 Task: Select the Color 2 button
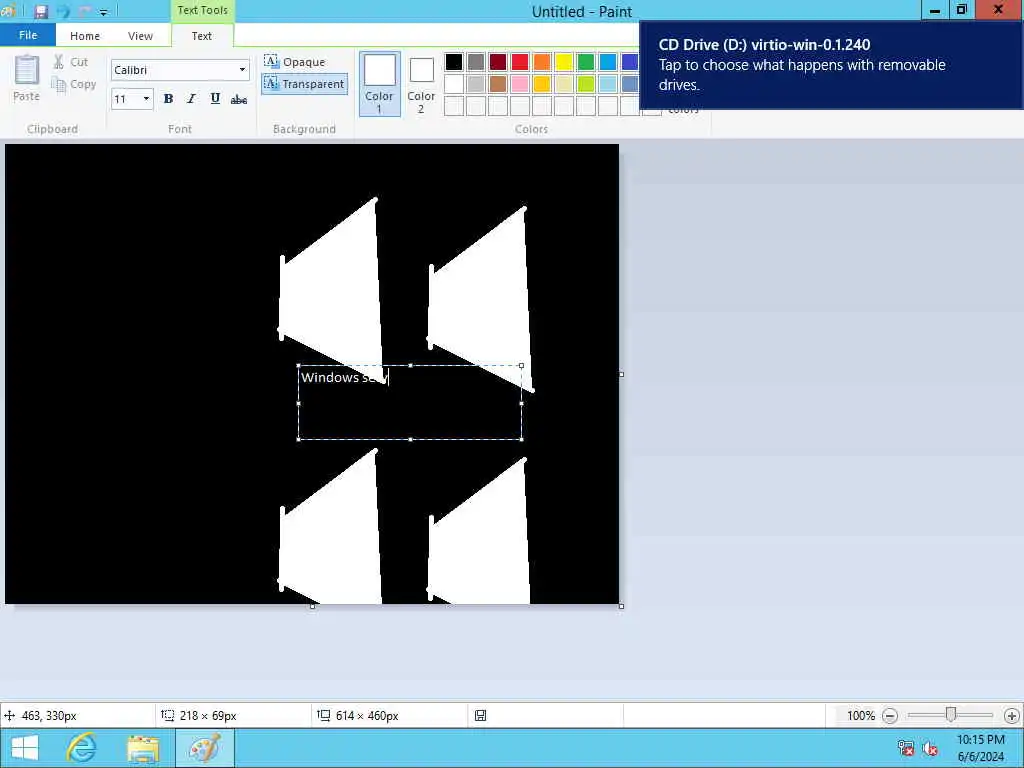coord(421,84)
